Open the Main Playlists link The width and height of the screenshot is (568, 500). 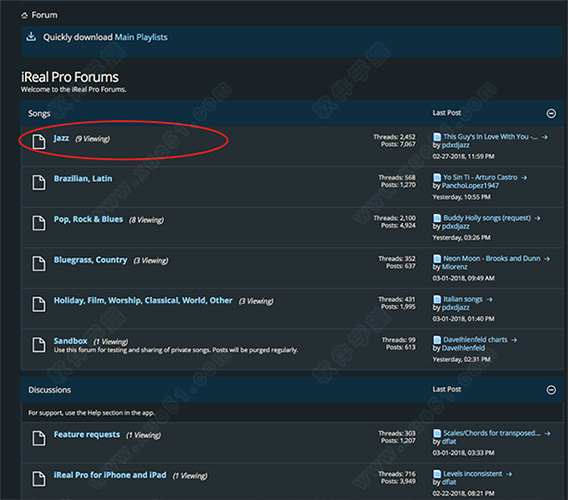[141, 37]
